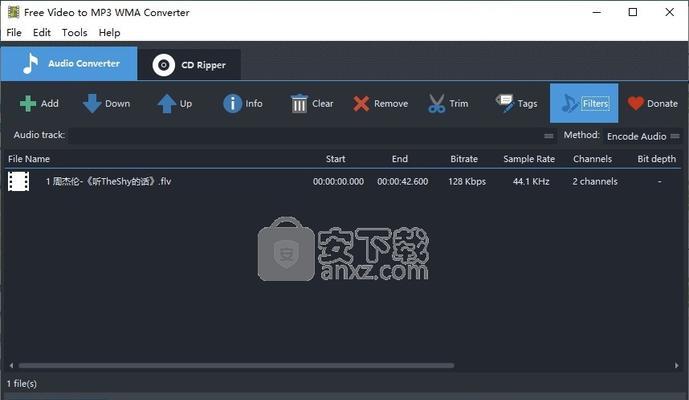This screenshot has height=400, width=689.
Task: Click end time 00:00:42.600 cell
Action: tap(403, 181)
